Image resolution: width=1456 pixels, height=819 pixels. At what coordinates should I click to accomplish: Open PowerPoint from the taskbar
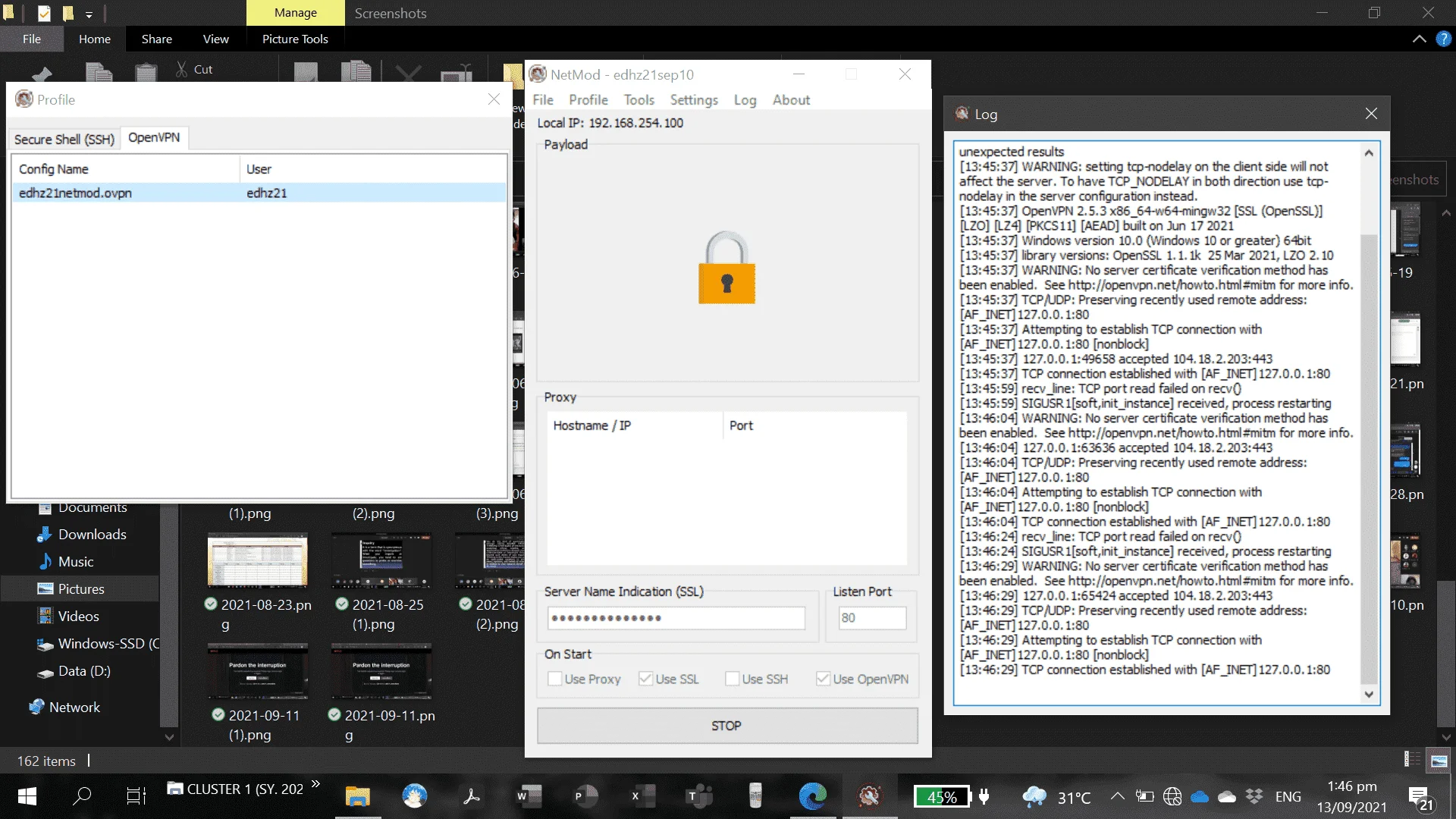pos(585,796)
